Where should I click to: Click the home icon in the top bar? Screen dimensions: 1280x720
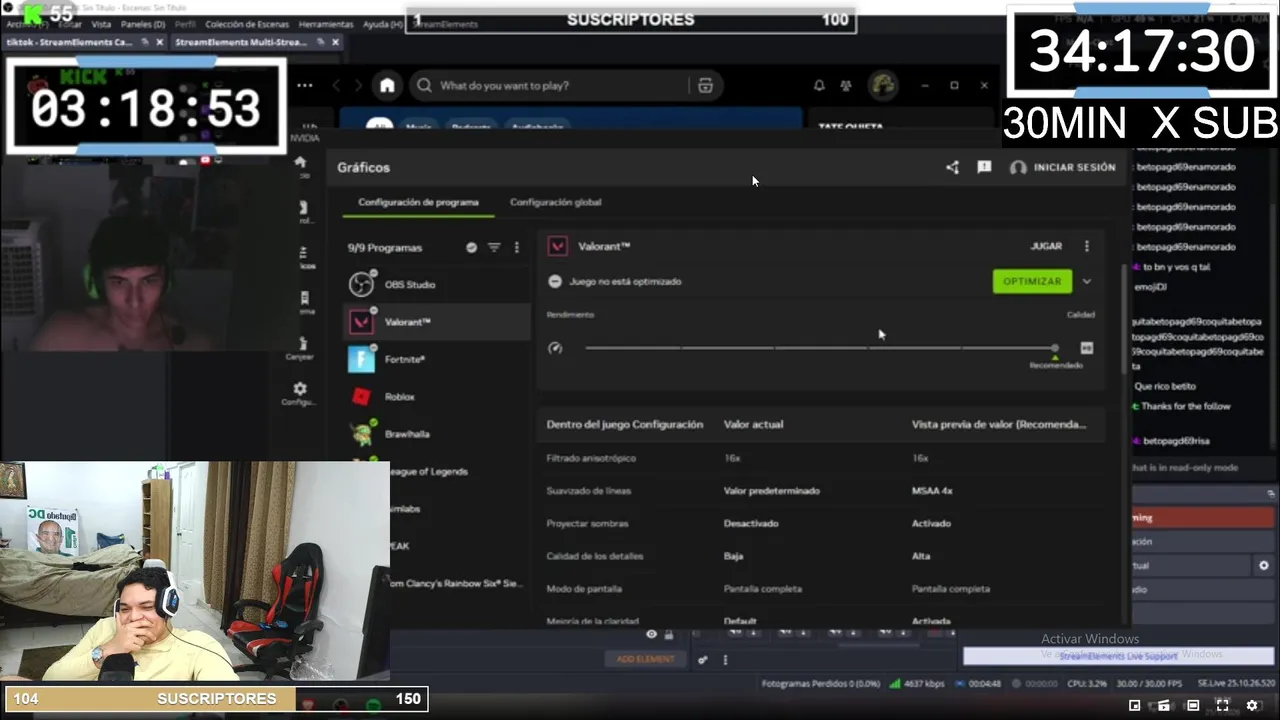tap(387, 86)
